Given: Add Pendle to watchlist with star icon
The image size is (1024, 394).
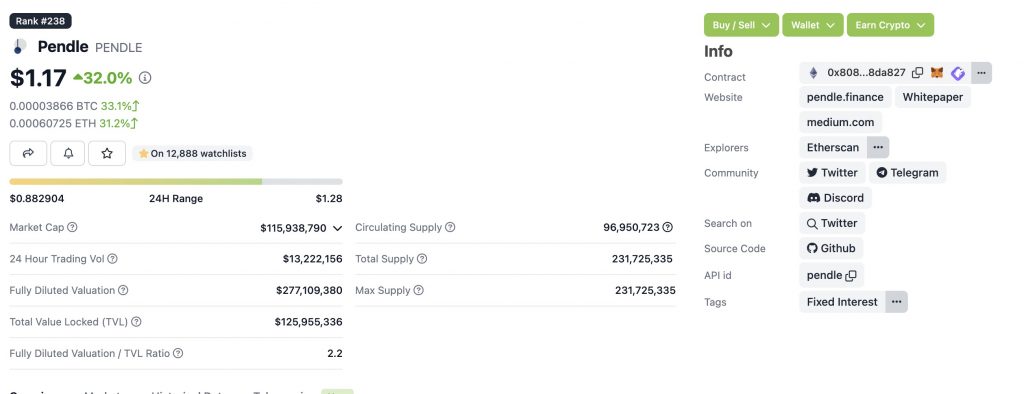Looking at the screenshot, I should (107, 153).
